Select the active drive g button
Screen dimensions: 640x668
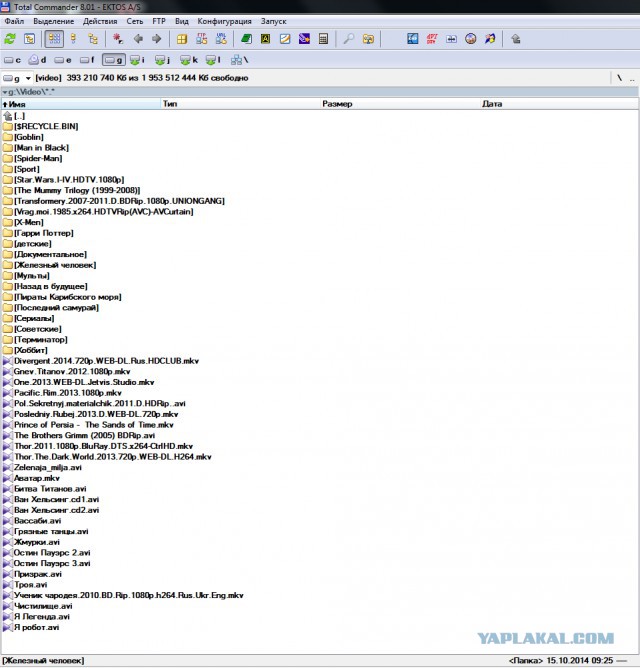[113, 60]
